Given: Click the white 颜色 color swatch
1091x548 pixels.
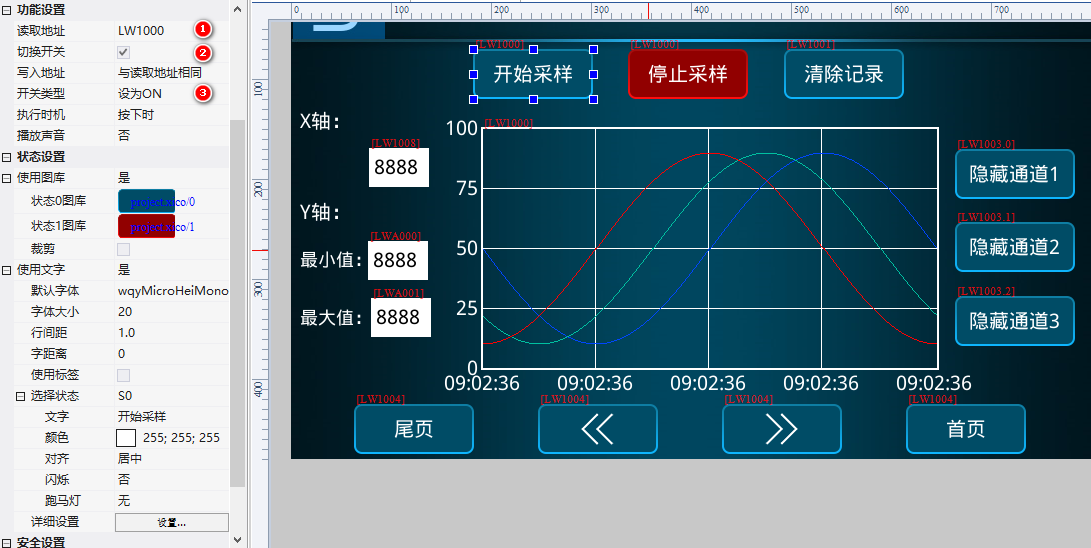Looking at the screenshot, I should [126, 438].
